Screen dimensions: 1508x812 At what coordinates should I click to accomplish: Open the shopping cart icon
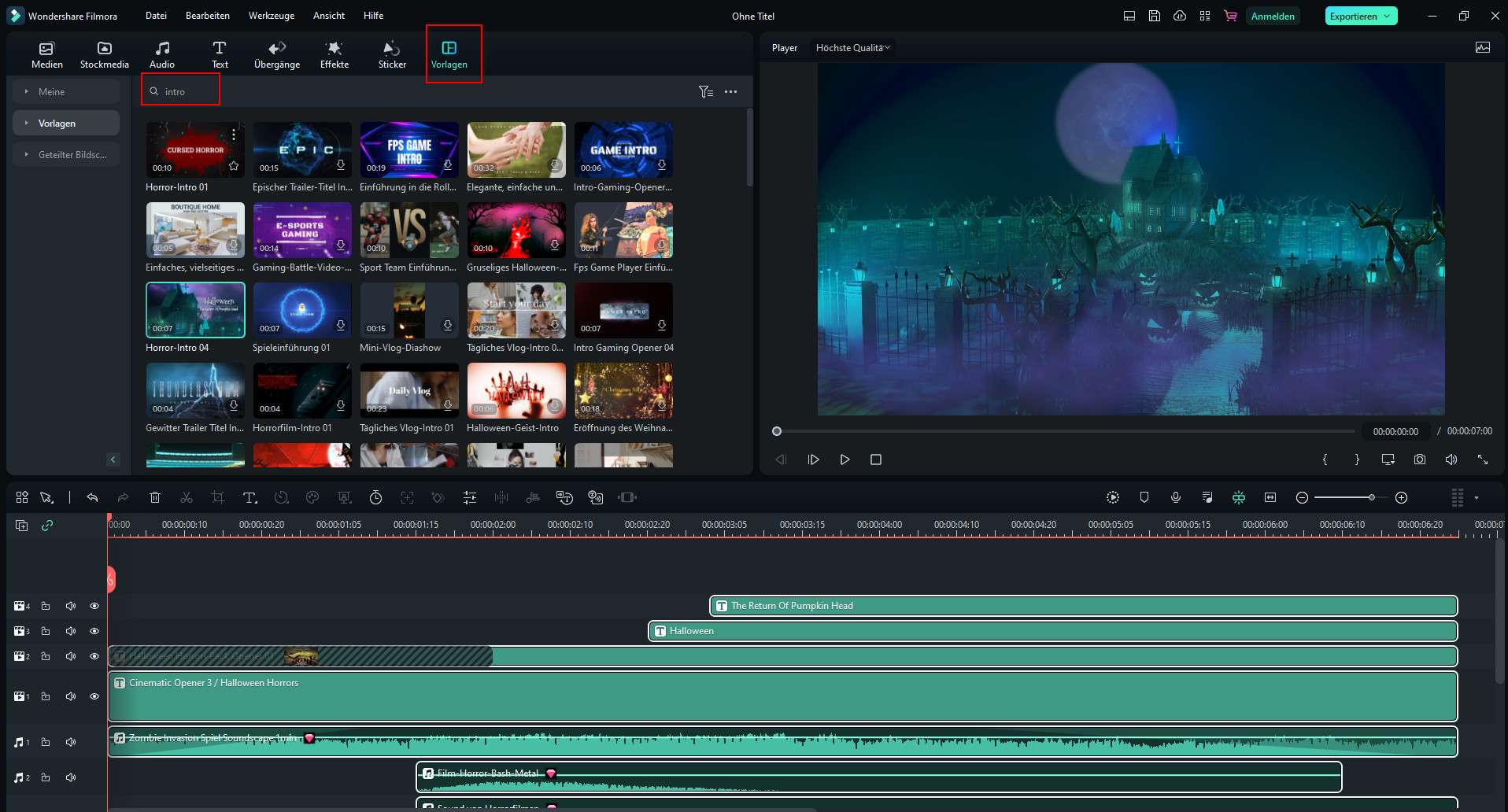1230,16
